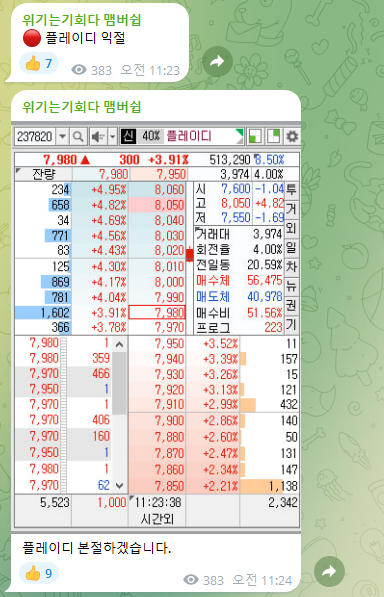Viewport: 384px width, 597px height.
Task: Select the 차 side tab
Action: click(292, 267)
